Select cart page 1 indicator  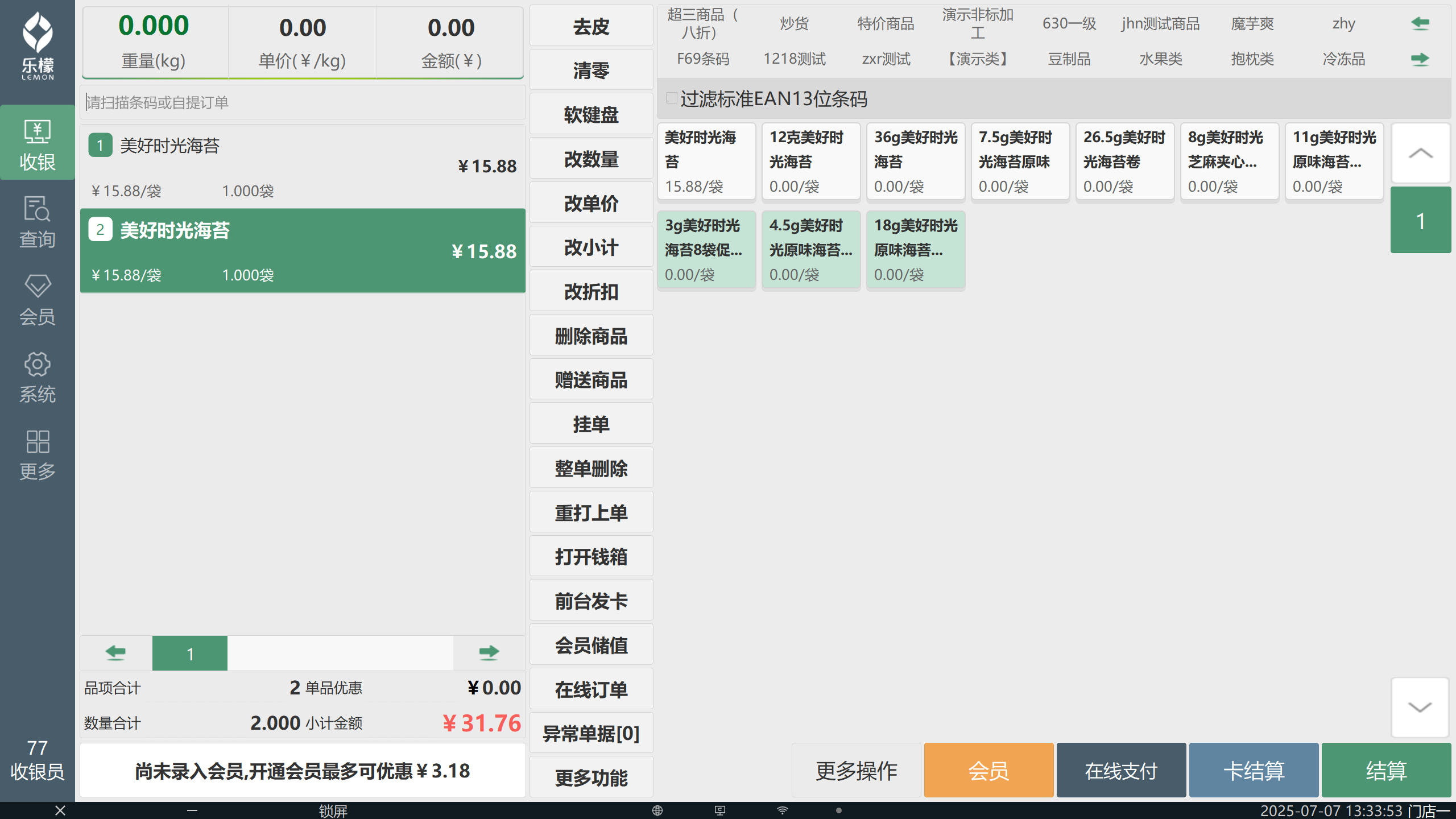tap(190, 653)
